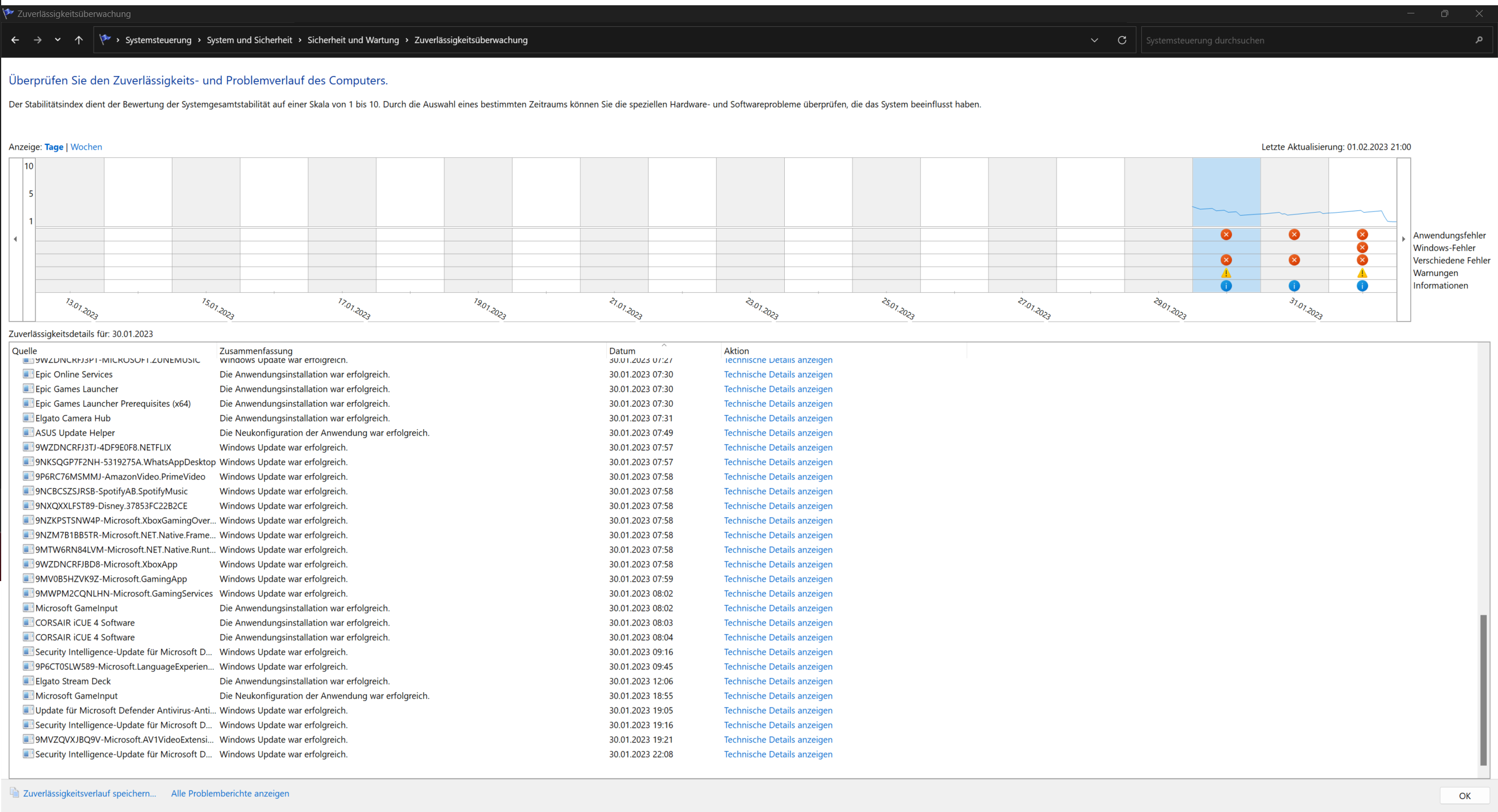This screenshot has height=812, width=1498.
Task: Click refresh icon in address bar
Action: (x=1121, y=40)
